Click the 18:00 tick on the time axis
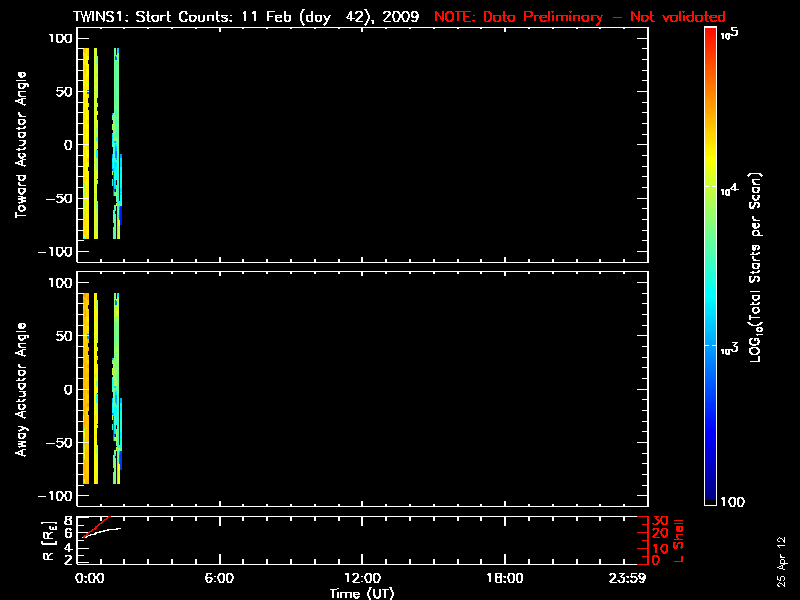 tap(504, 578)
